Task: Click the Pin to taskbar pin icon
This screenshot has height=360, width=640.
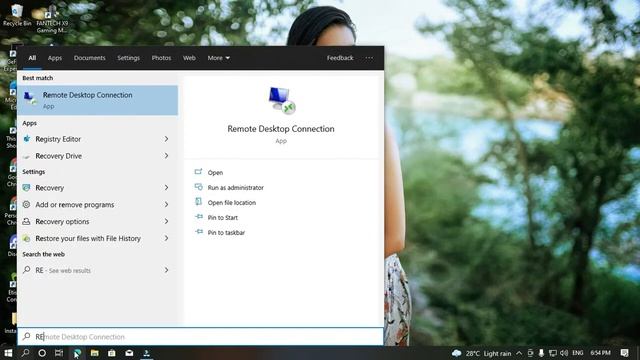Action: coord(199,232)
